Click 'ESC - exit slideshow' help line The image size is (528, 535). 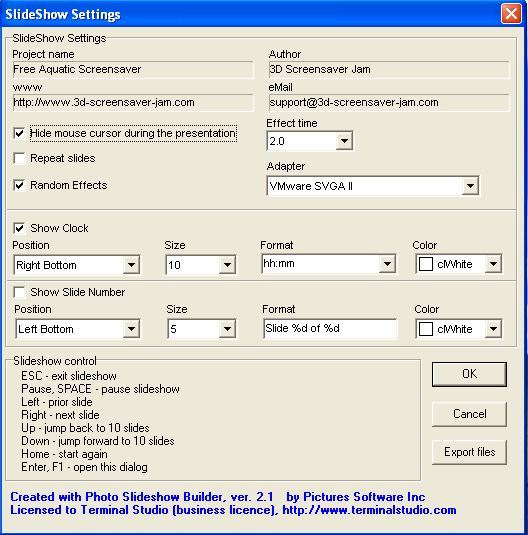tap(69, 376)
